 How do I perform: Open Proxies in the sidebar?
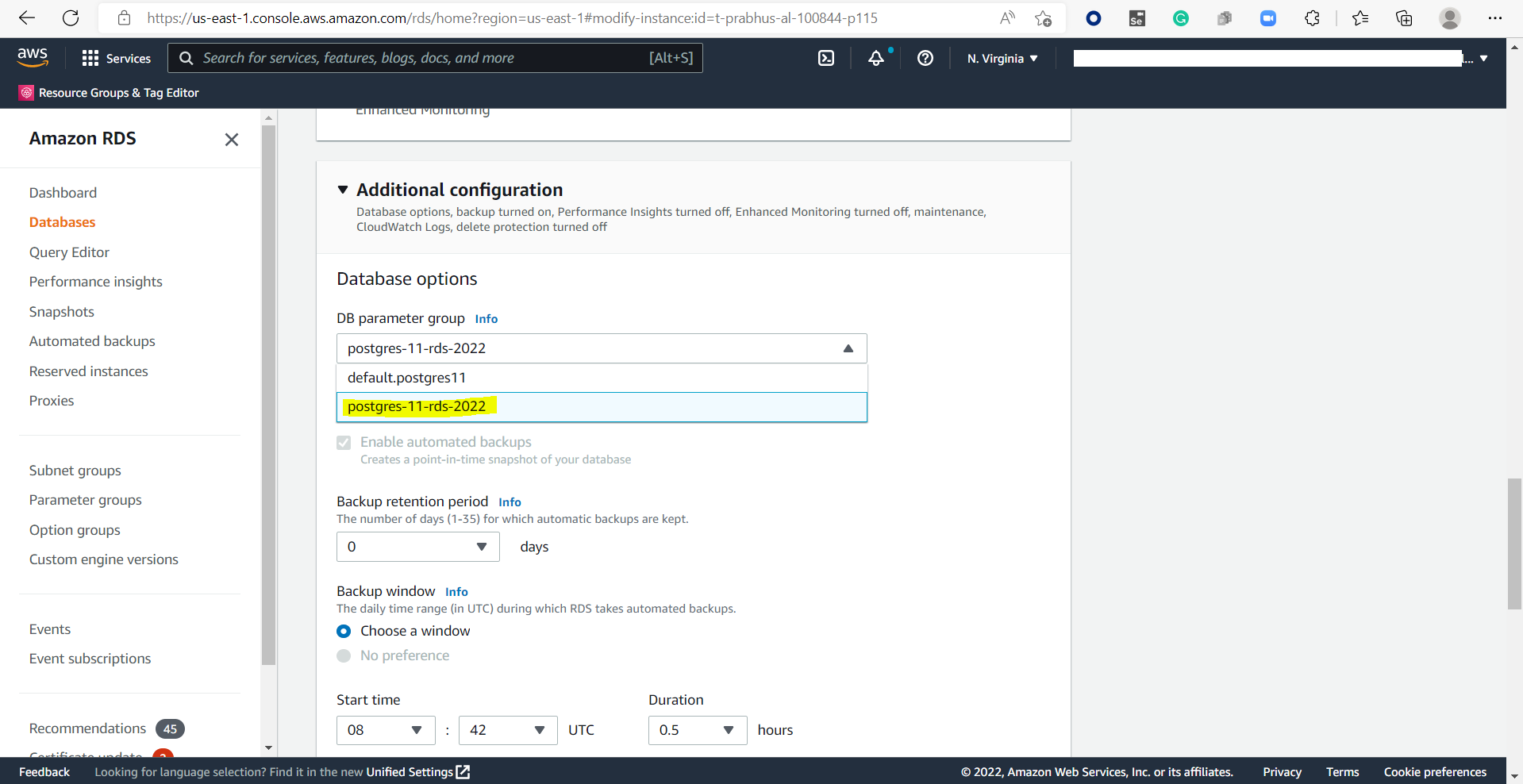click(x=52, y=401)
